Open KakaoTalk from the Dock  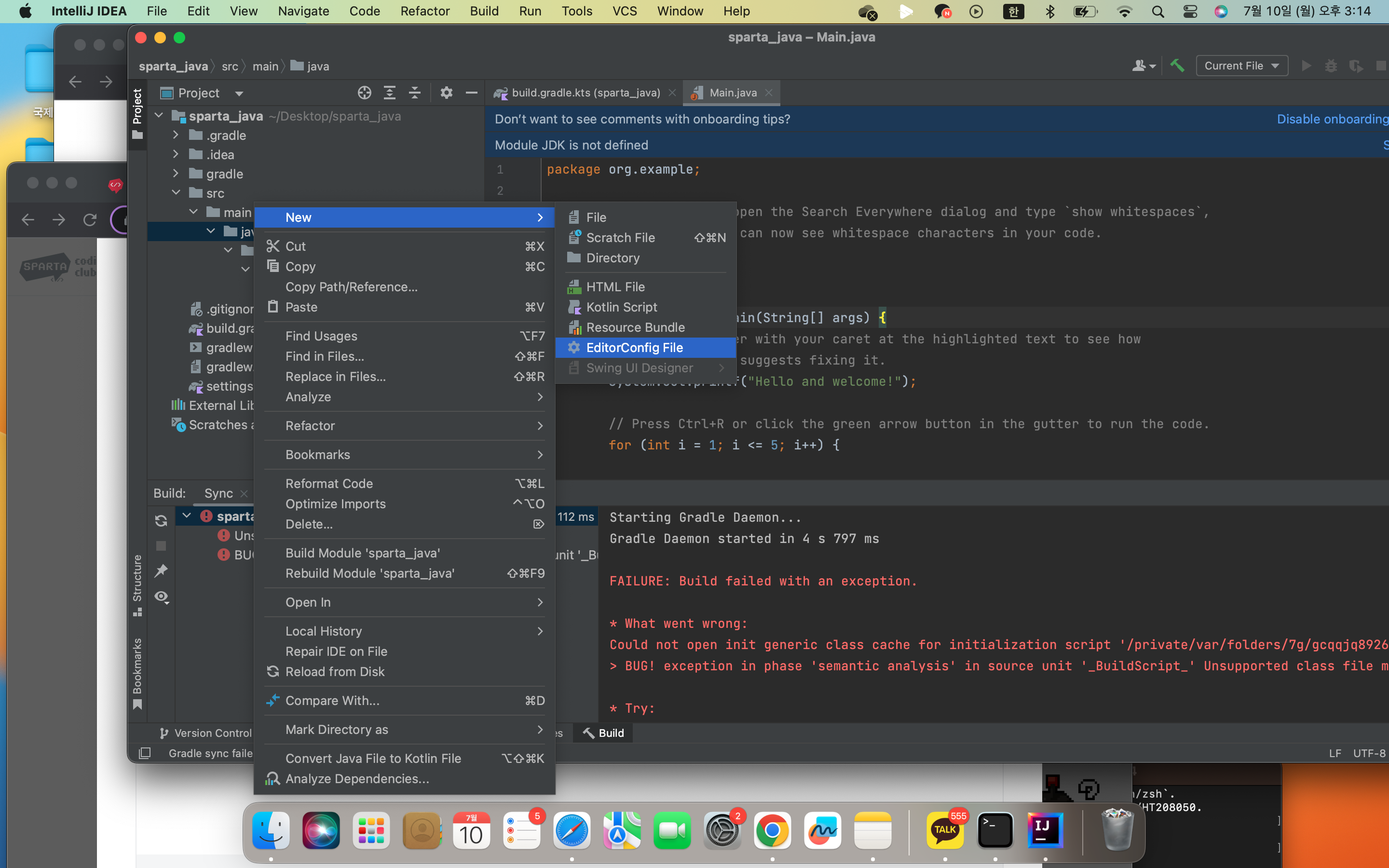945,830
